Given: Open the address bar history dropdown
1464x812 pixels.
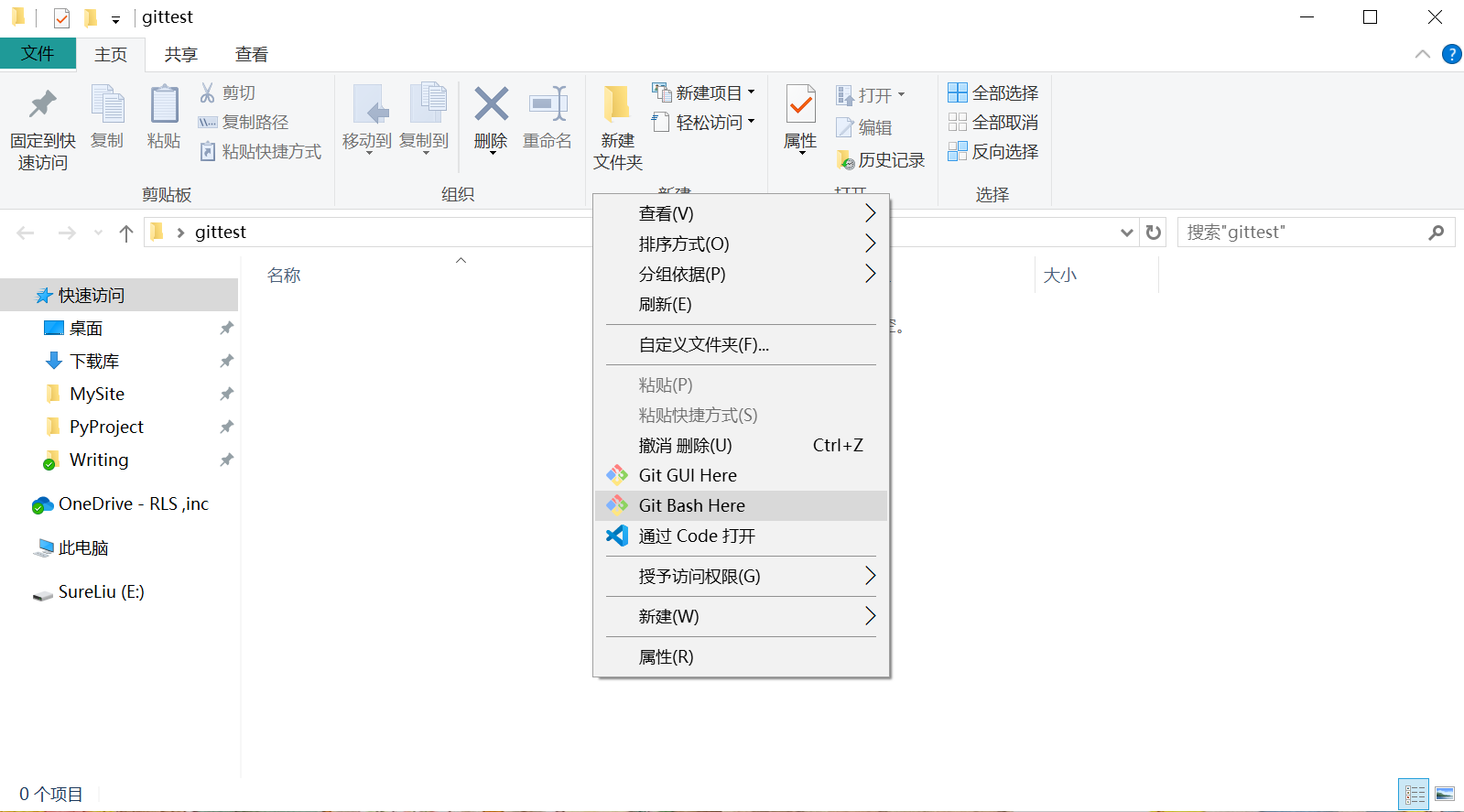Looking at the screenshot, I should click(x=1126, y=233).
